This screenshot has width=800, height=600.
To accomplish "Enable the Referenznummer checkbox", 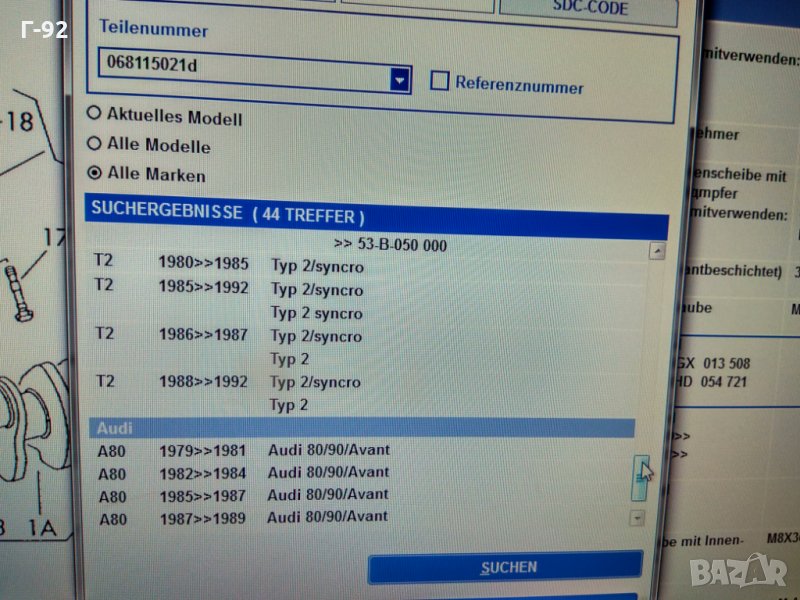I will pos(439,82).
